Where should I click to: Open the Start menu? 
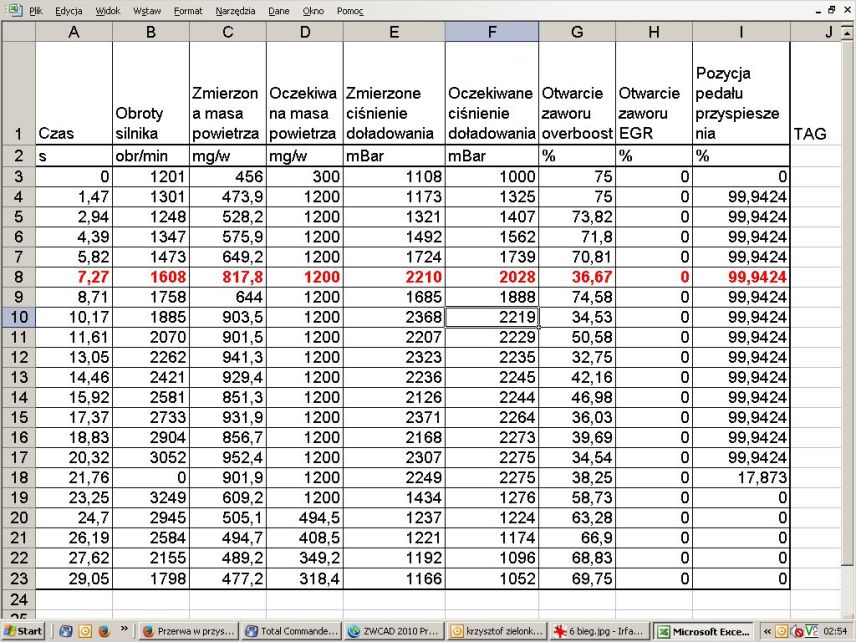(22, 631)
